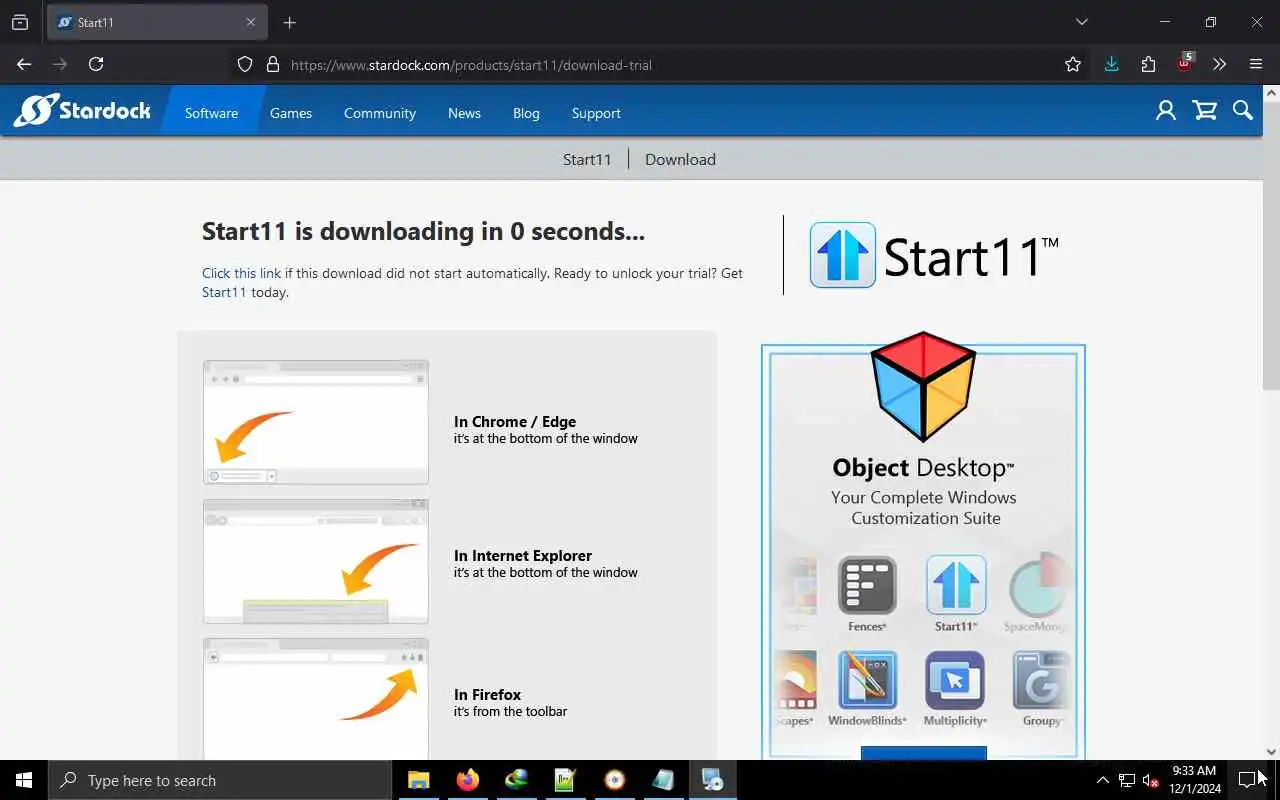Click the WindowBlinds app icon
The image size is (1280, 800).
tap(867, 680)
